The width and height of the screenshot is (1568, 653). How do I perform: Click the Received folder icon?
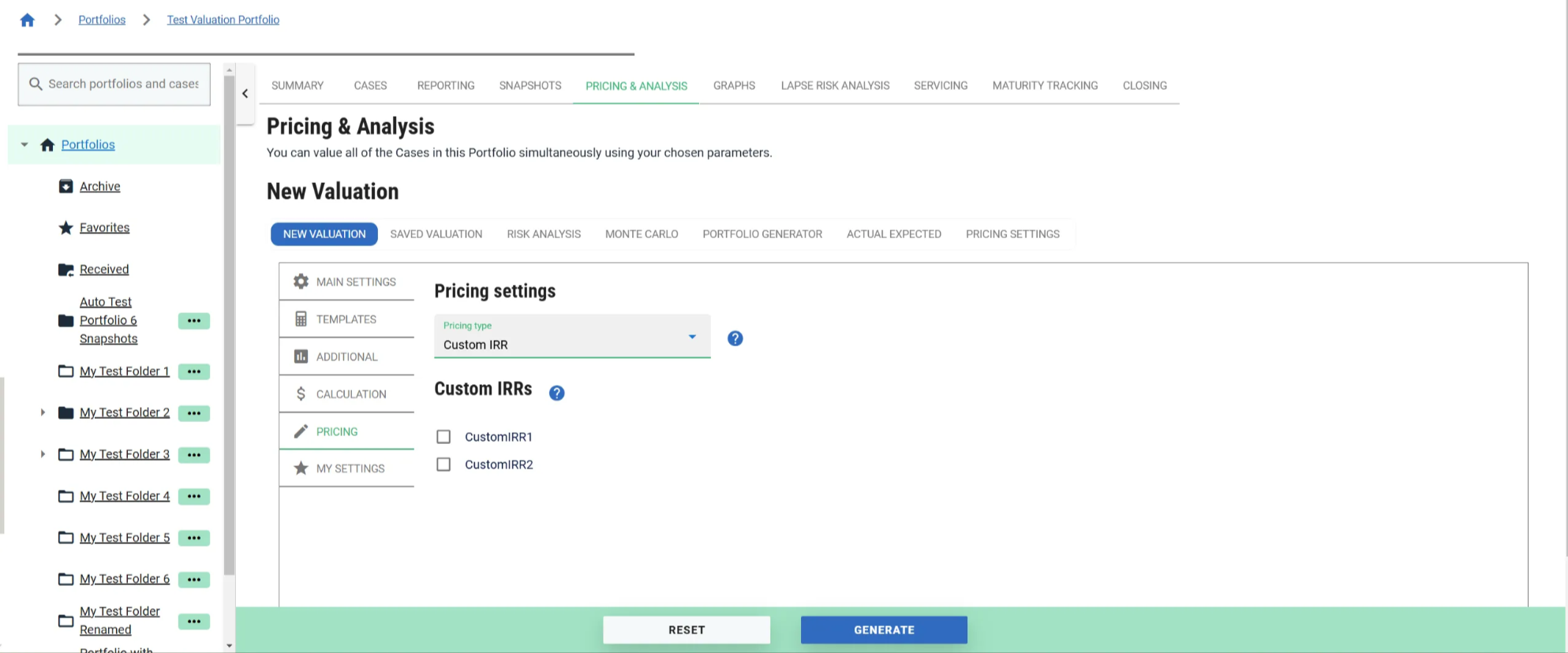66,270
